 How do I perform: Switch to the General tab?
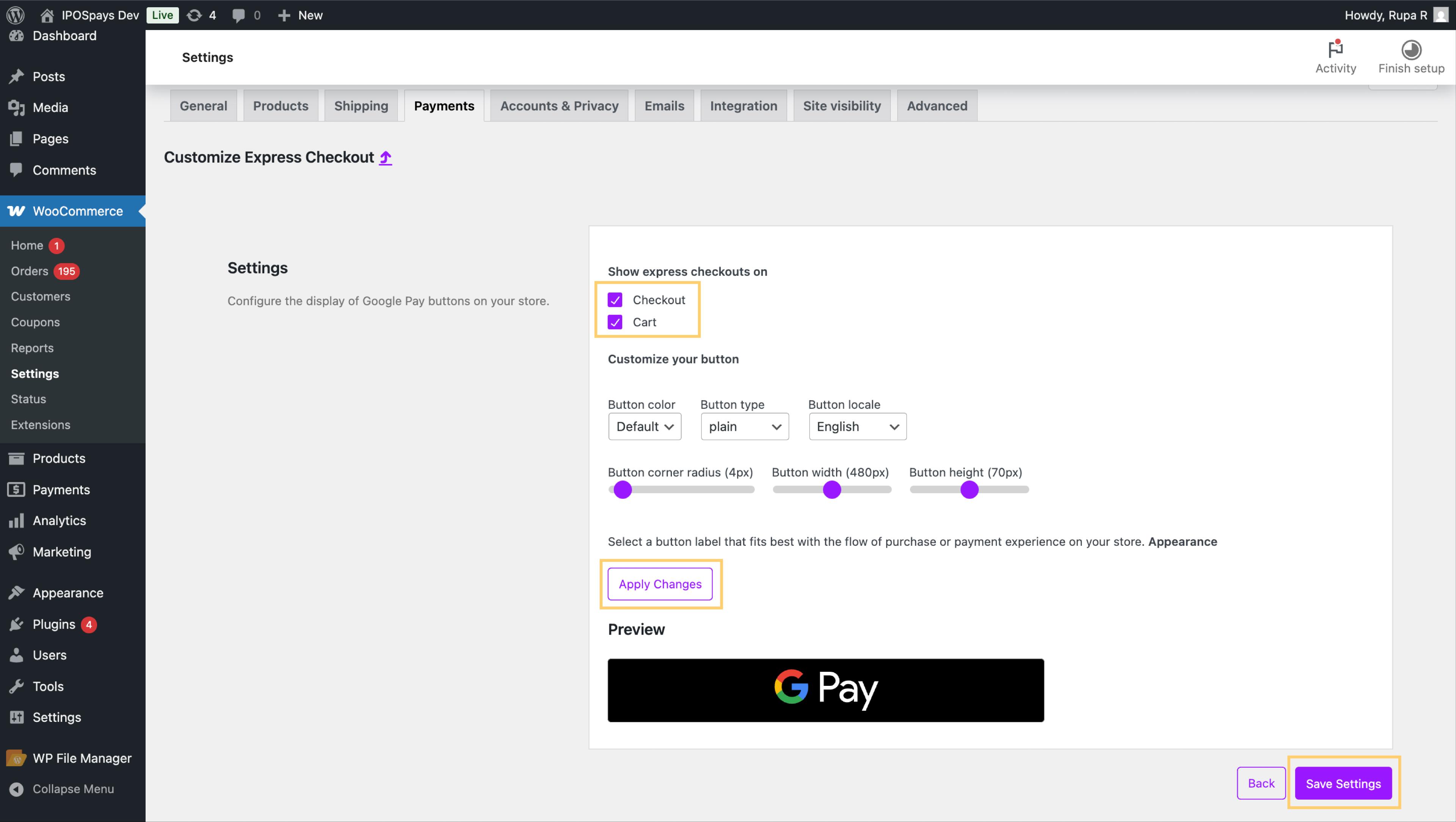[x=204, y=106]
